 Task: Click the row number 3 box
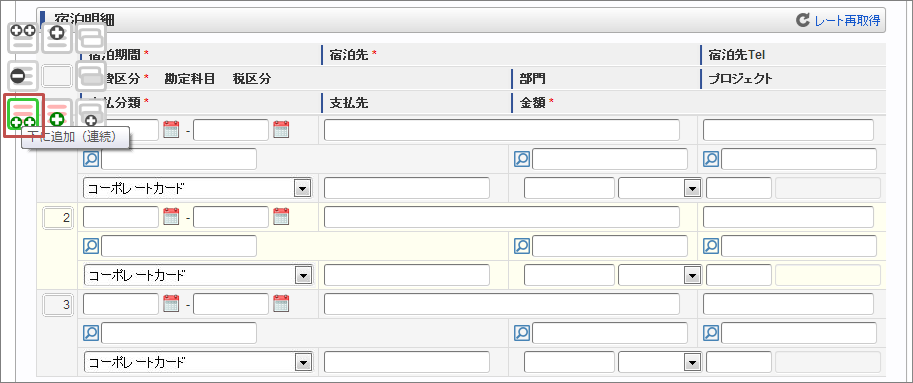[58, 304]
